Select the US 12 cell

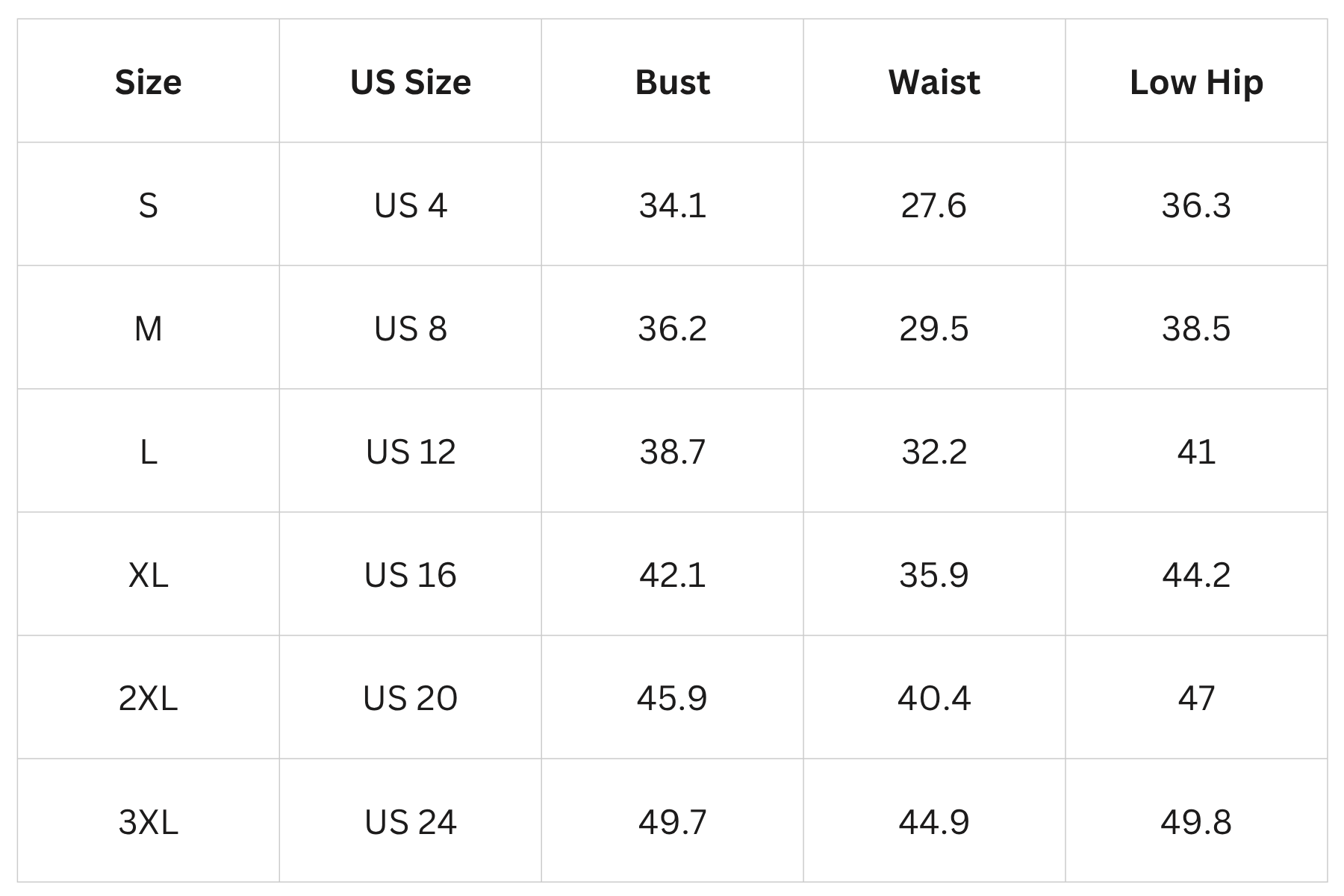coord(410,452)
